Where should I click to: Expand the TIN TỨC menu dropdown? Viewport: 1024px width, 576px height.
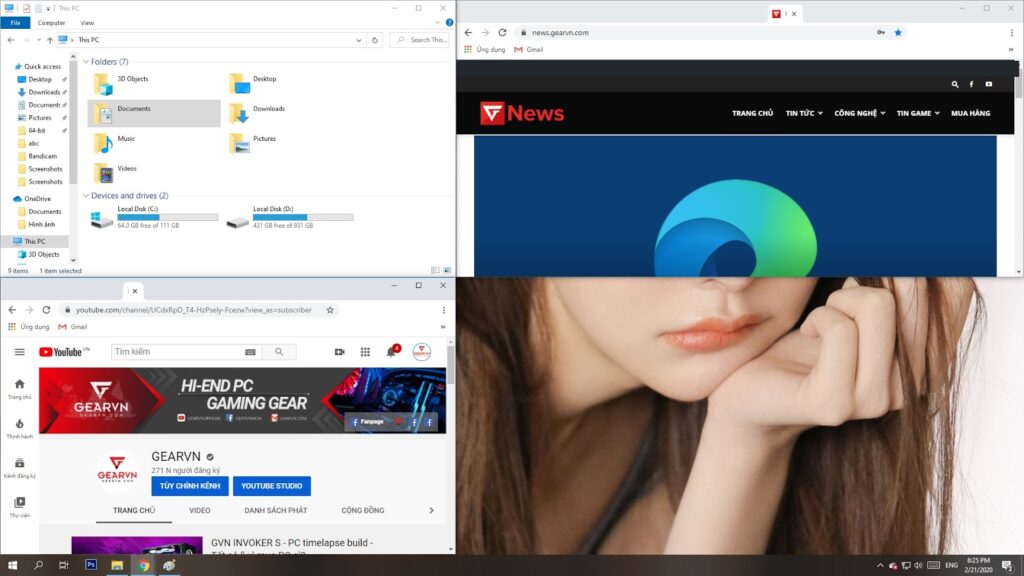820,114
